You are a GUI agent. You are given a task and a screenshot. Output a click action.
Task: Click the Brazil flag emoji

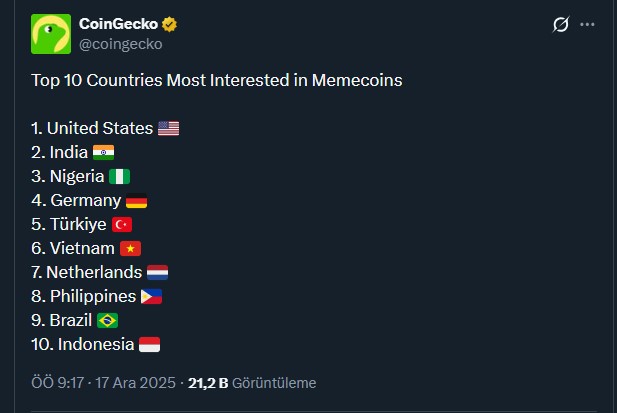coord(107,320)
